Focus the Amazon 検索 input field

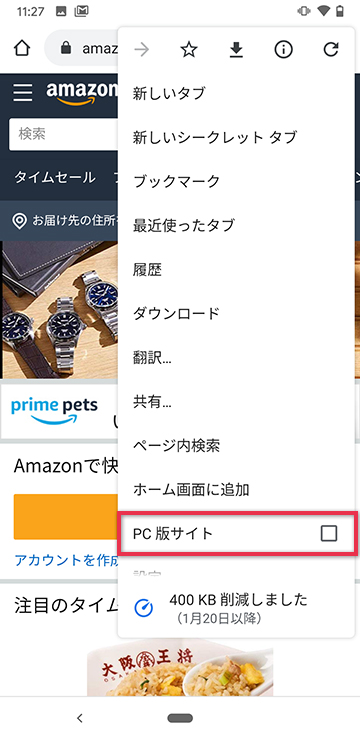(x=63, y=134)
